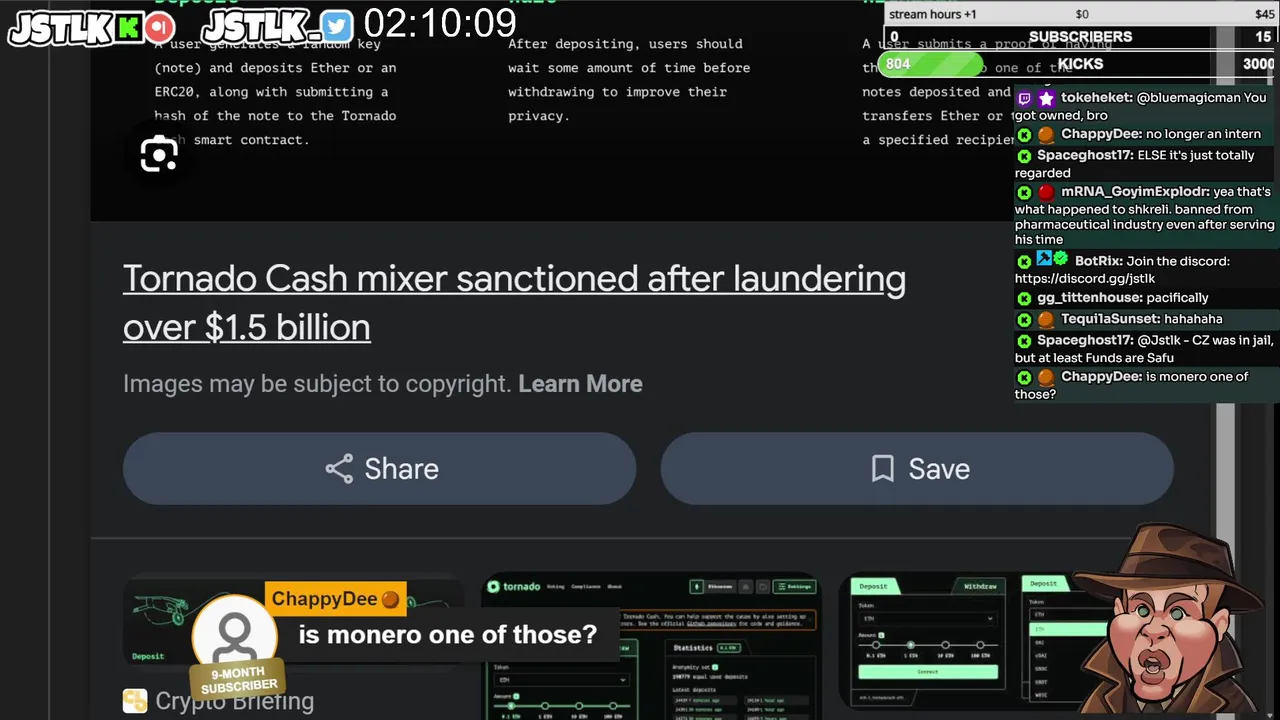Click the Twitter bird icon in overlay
Image resolution: width=1280 pixels, height=720 pixels.
pyautogui.click(x=337, y=27)
